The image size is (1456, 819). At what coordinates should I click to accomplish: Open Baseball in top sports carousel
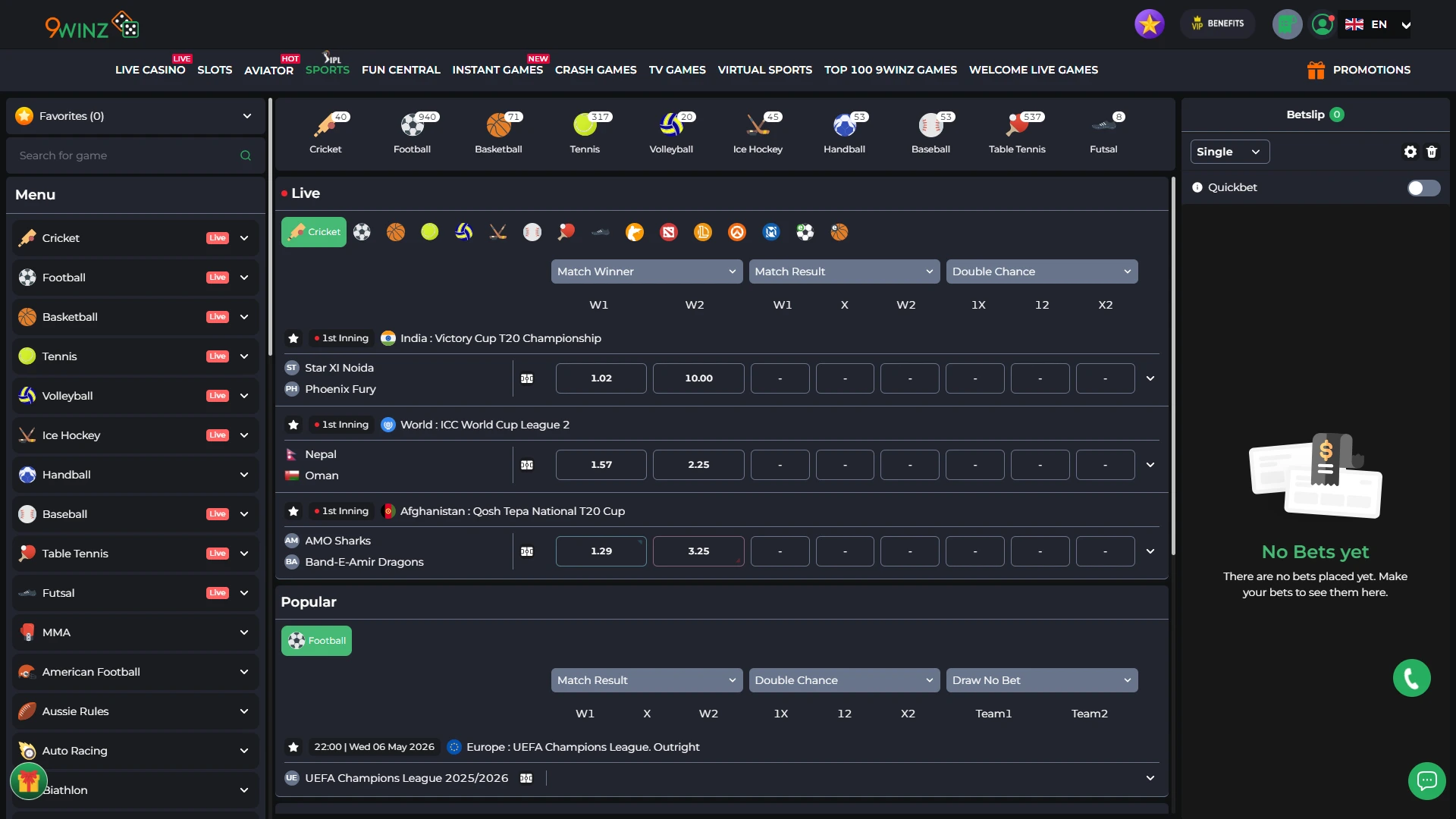coord(931,133)
